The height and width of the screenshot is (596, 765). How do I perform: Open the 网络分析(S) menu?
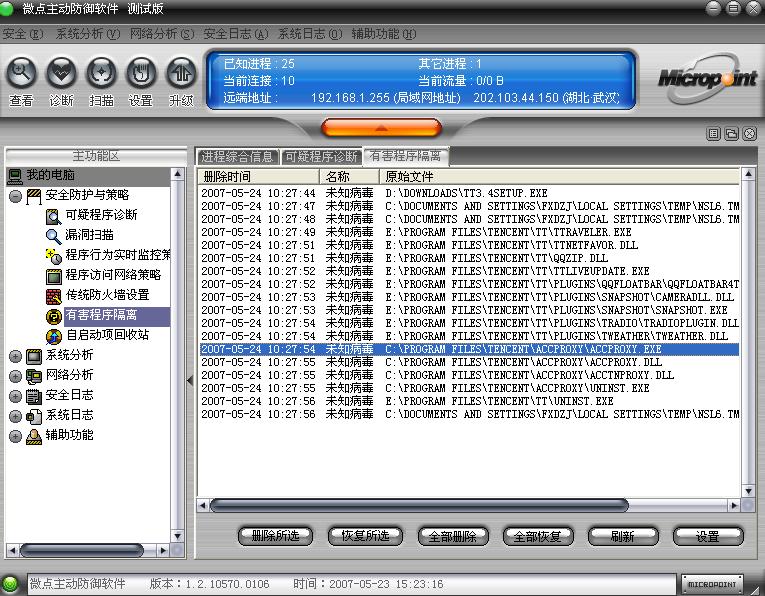point(161,34)
